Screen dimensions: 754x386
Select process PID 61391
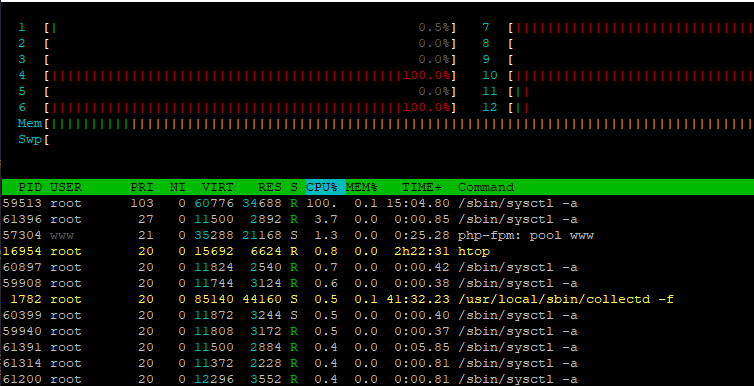(378, 347)
